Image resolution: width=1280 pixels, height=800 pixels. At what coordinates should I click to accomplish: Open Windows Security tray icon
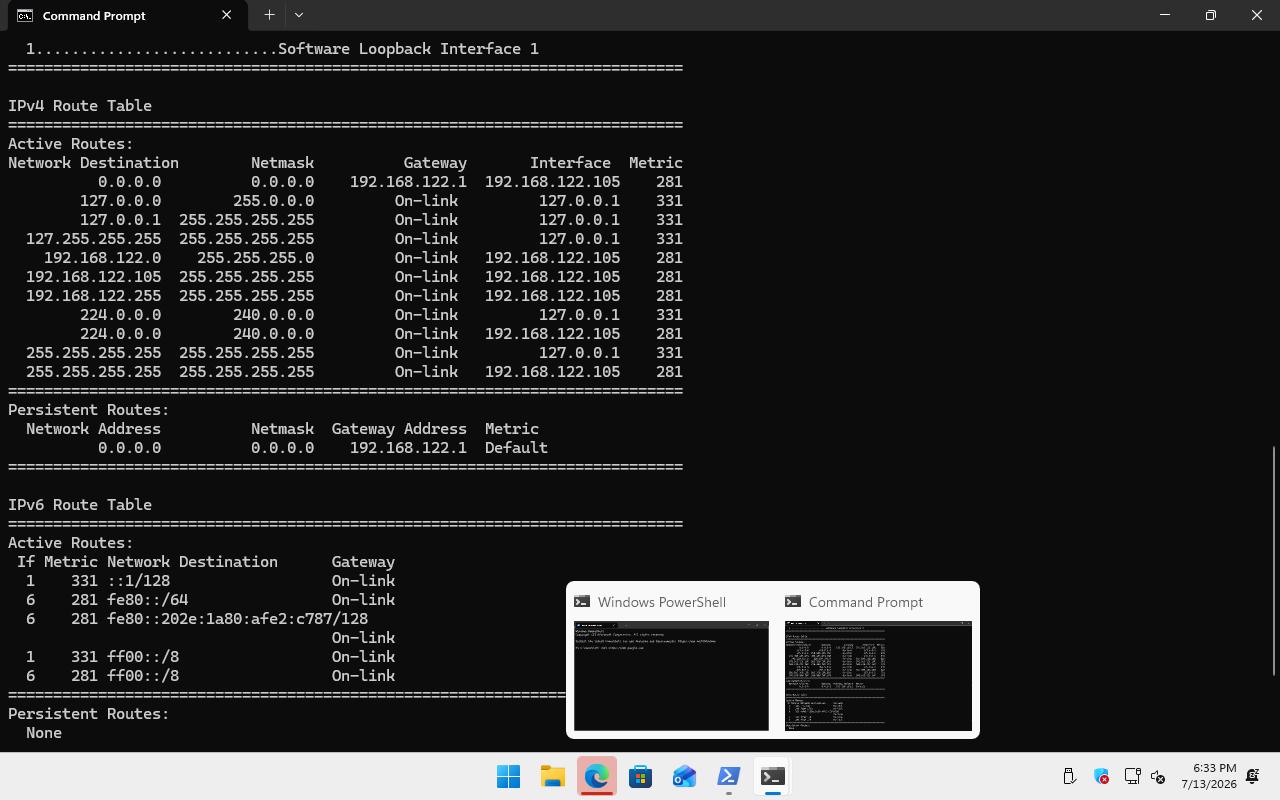(x=1101, y=776)
